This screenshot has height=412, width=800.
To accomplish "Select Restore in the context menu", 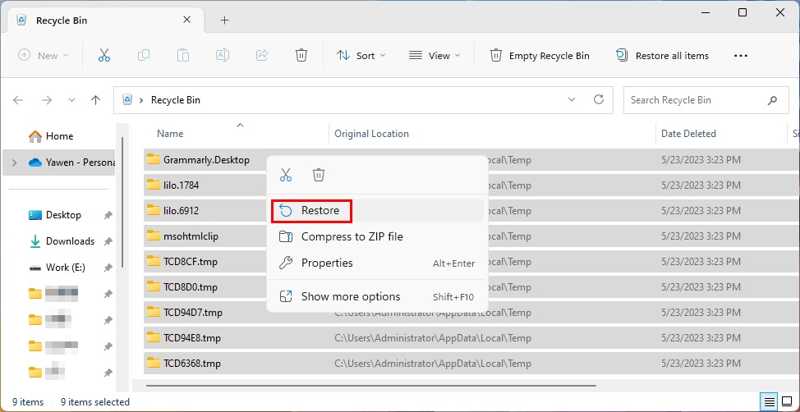I will tap(319, 210).
